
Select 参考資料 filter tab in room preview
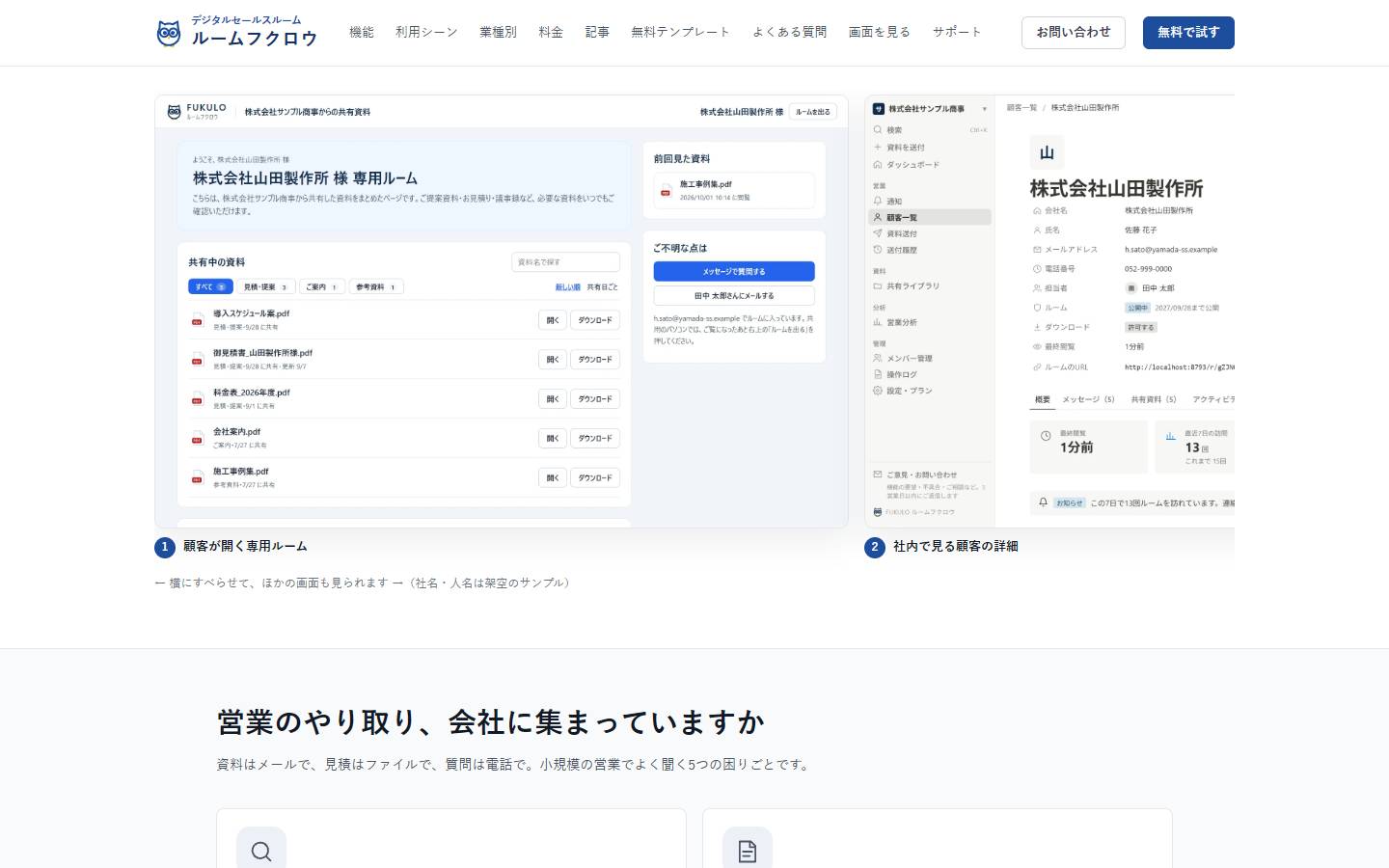376,286
